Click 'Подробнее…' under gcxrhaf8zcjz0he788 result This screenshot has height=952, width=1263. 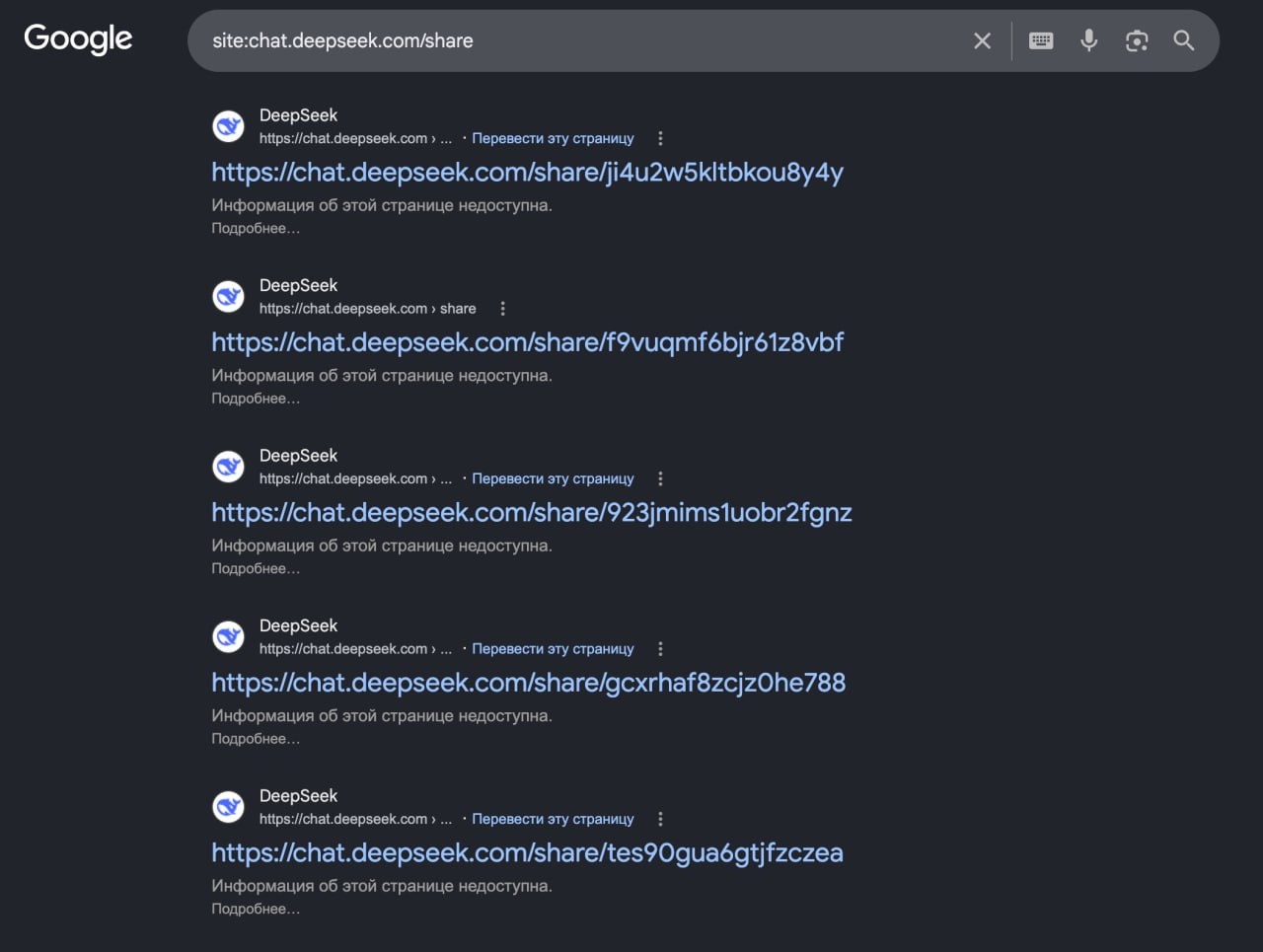click(x=256, y=739)
